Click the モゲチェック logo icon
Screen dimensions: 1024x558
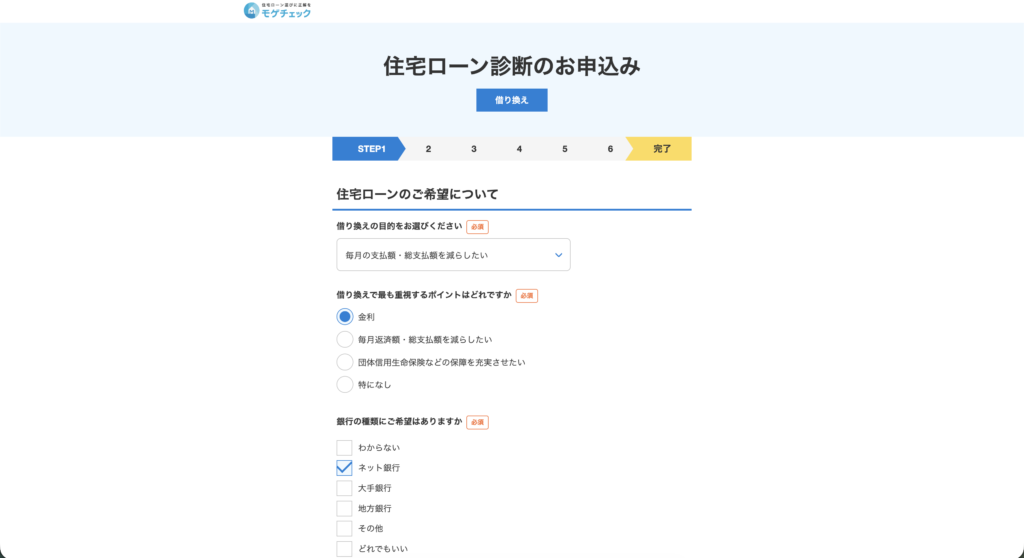click(251, 11)
